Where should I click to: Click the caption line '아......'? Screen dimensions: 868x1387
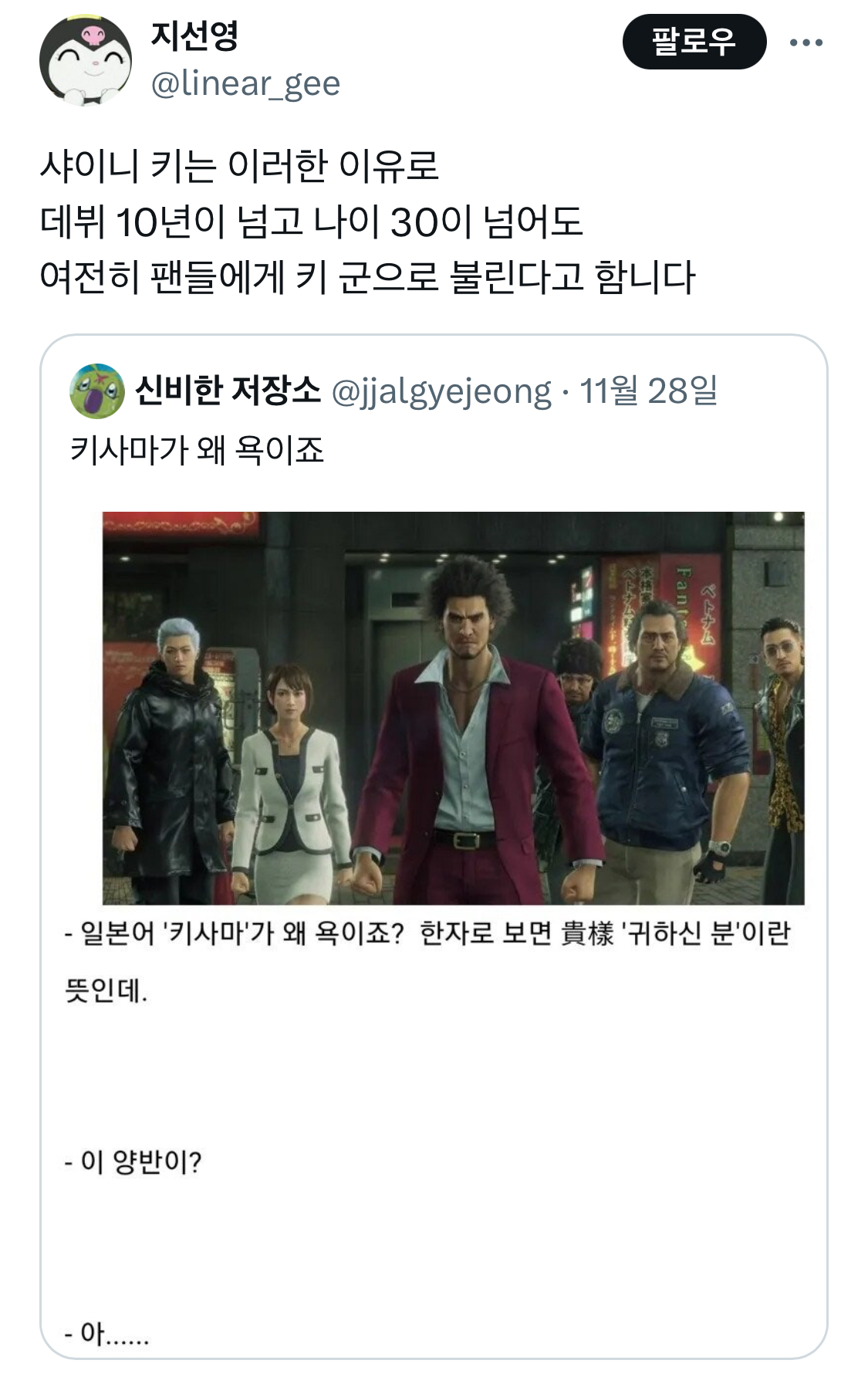pos(106,1332)
